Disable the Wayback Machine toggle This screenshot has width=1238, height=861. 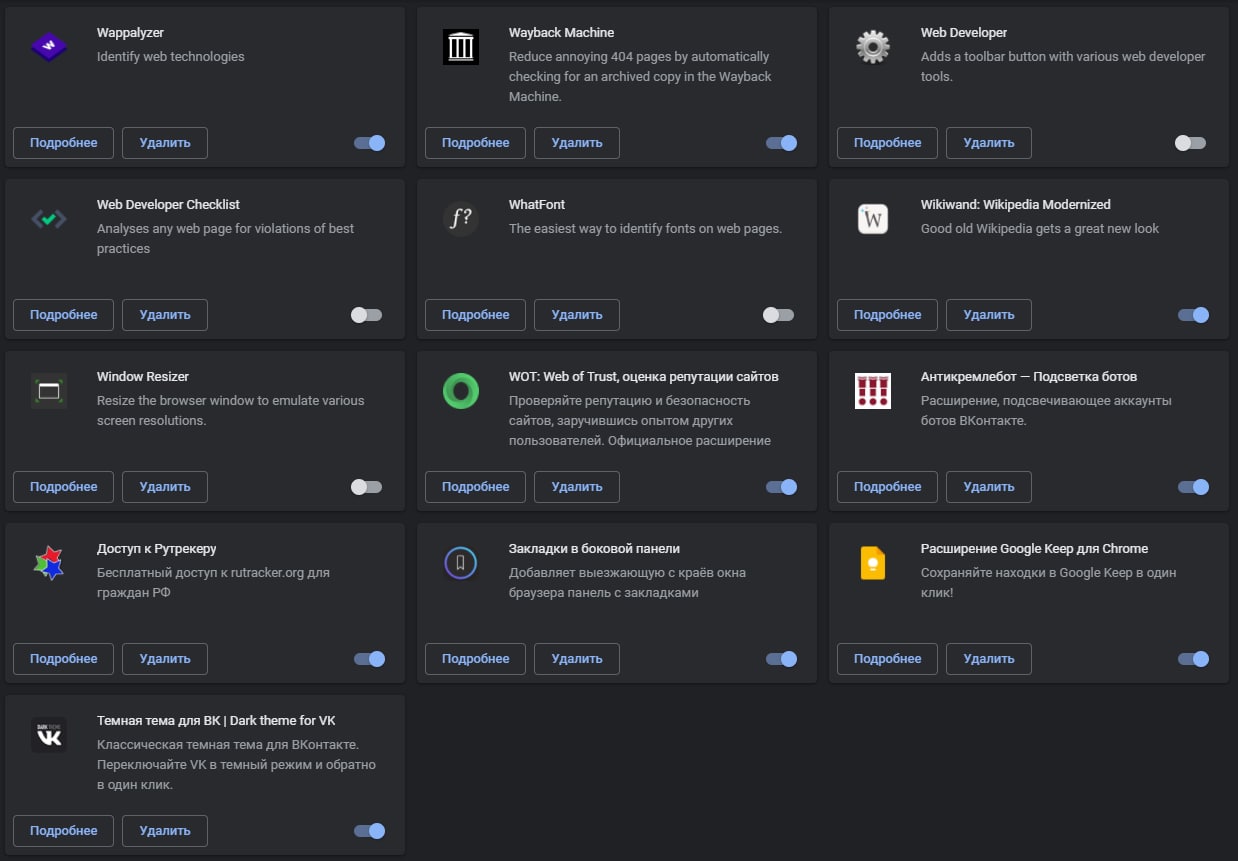(781, 143)
